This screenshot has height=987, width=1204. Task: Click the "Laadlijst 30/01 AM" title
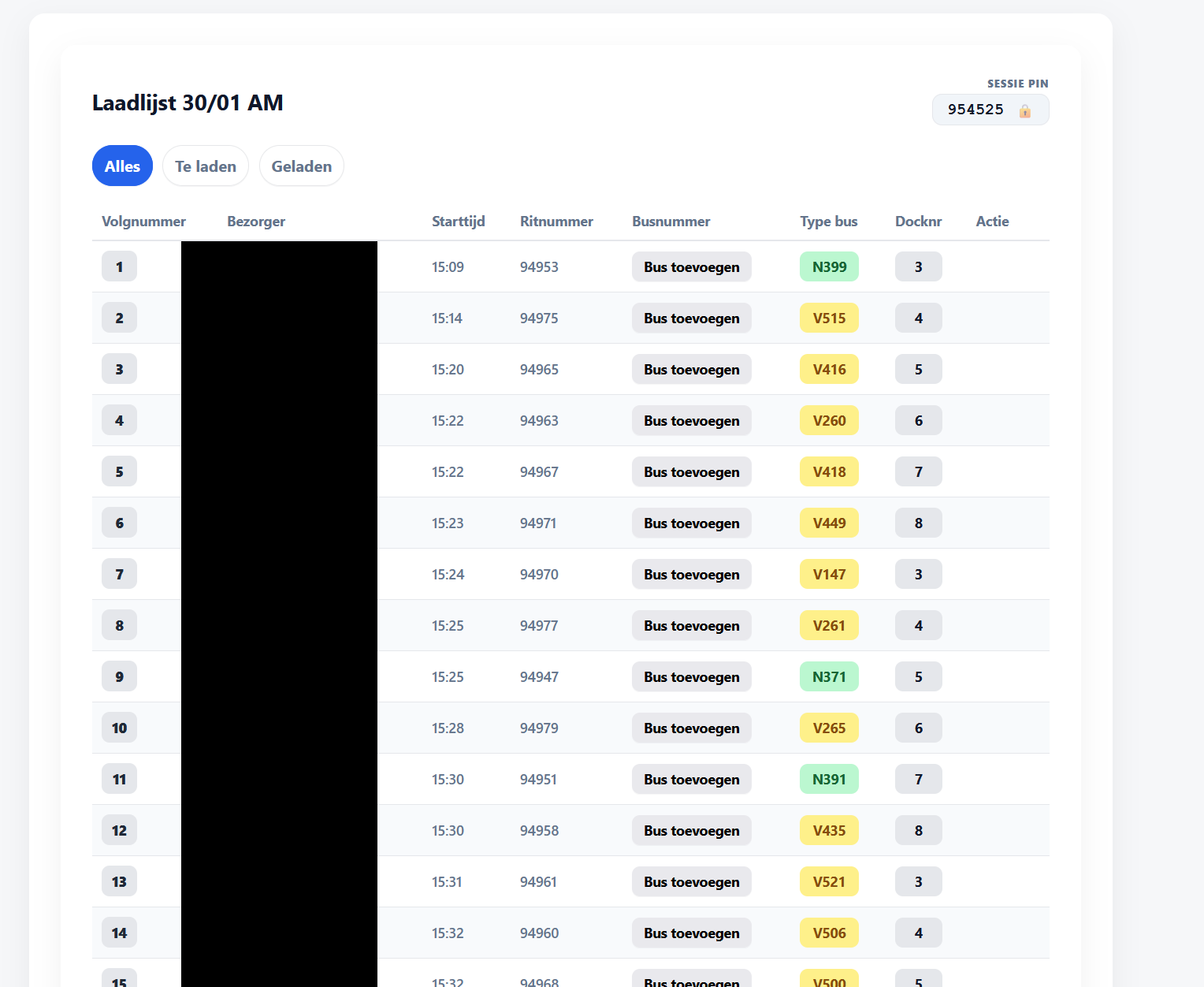(187, 102)
